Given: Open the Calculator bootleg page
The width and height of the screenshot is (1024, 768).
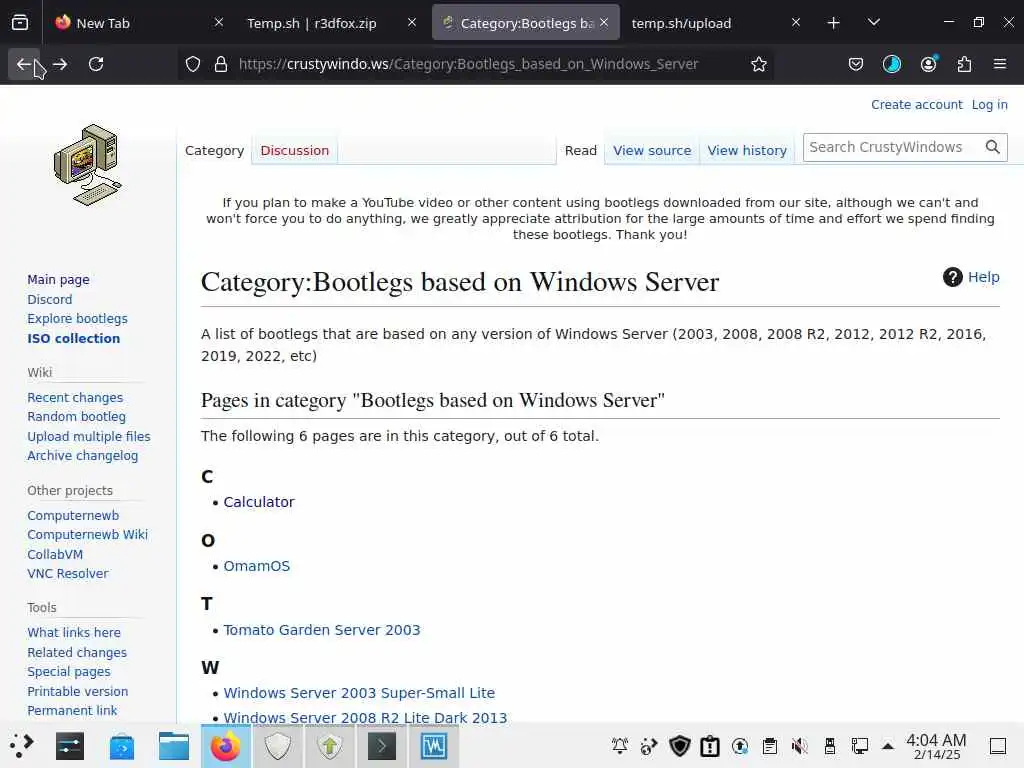Looking at the screenshot, I should point(259,502).
